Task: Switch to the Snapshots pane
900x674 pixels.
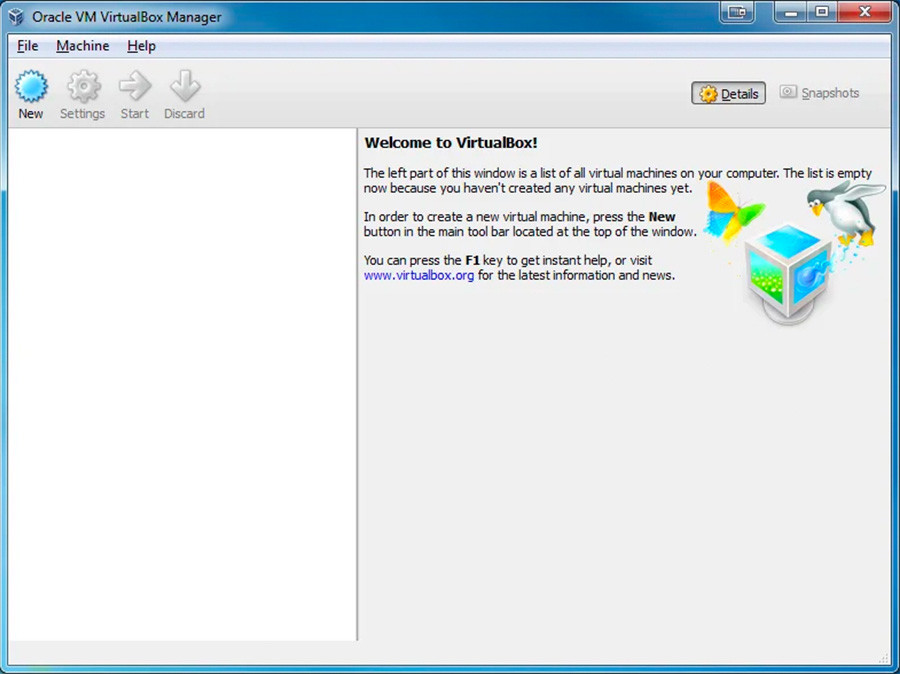Action: (x=820, y=93)
